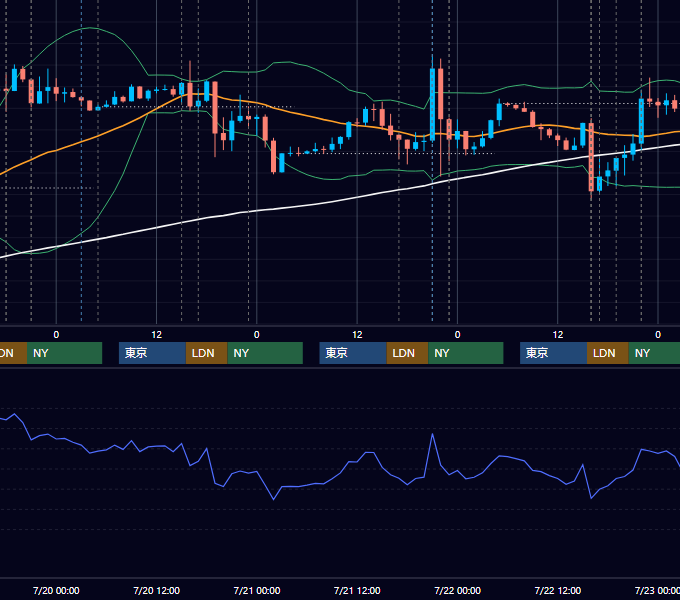Click the LDN session block on 7/22
The width and height of the screenshot is (680, 600).
(x=608, y=353)
